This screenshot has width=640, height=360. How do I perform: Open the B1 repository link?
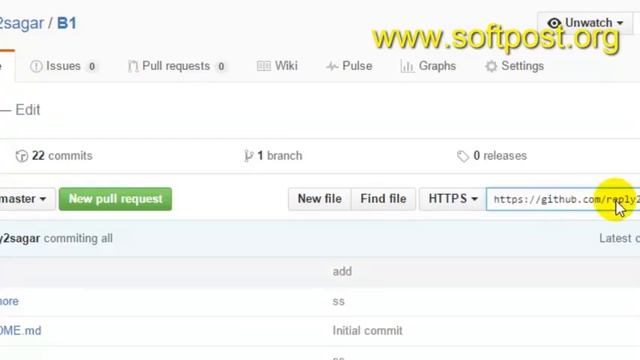point(67,23)
